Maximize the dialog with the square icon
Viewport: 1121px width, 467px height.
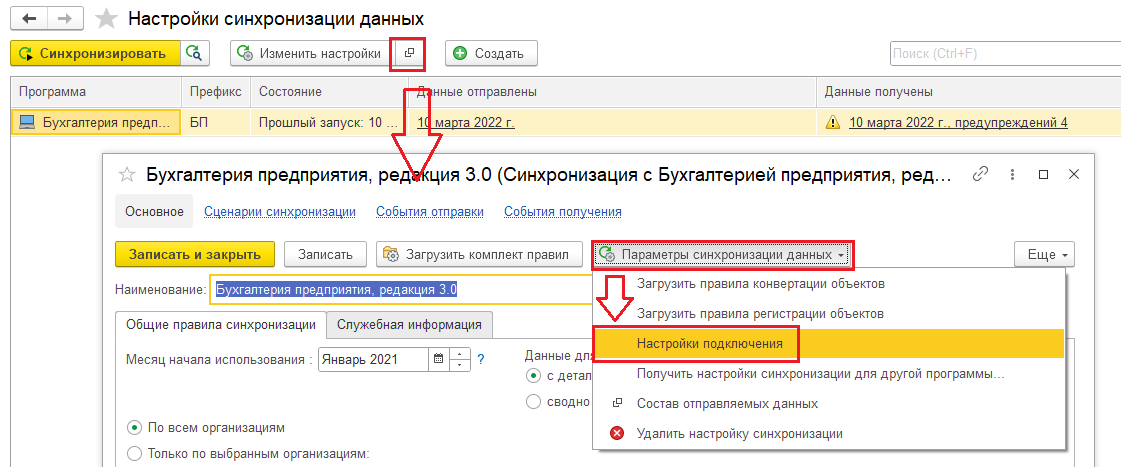tap(1043, 174)
